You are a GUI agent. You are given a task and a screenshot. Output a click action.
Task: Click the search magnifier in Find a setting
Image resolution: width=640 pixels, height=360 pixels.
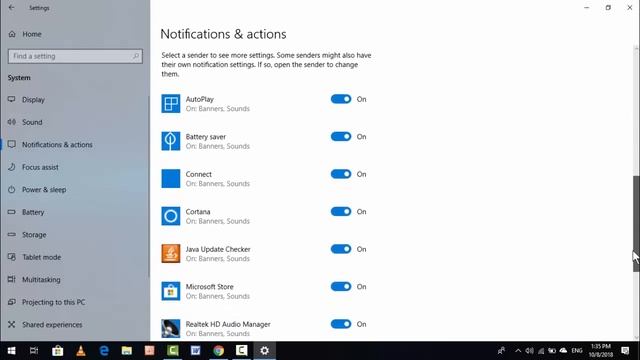[136, 56]
